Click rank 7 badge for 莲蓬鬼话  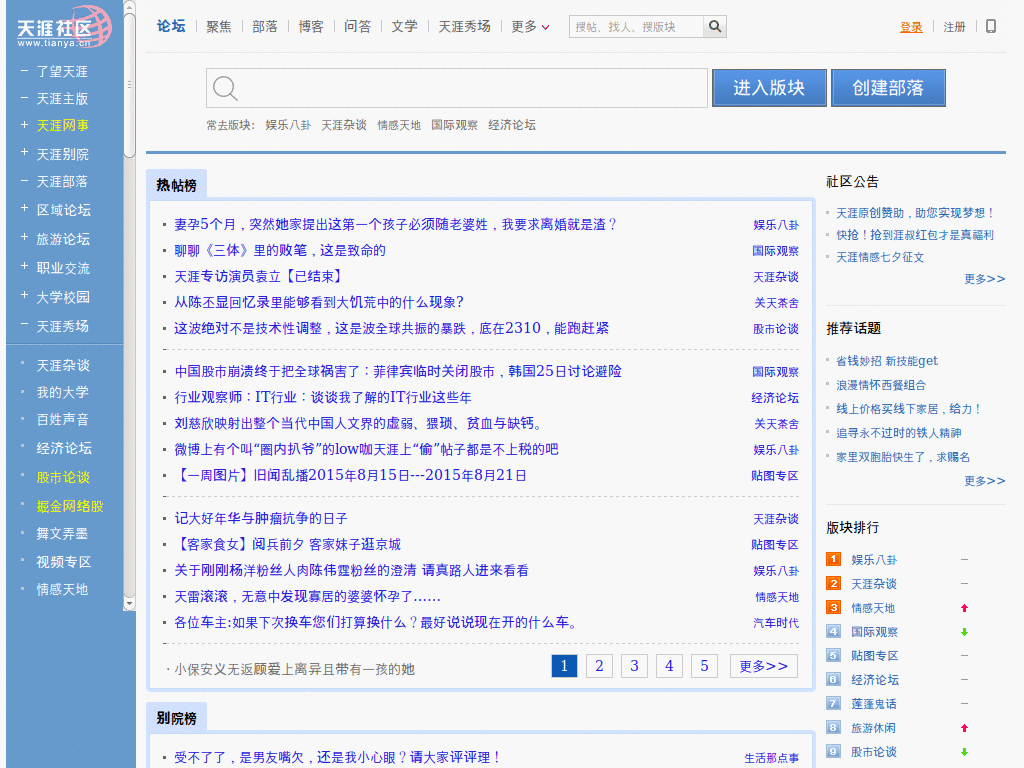[833, 703]
